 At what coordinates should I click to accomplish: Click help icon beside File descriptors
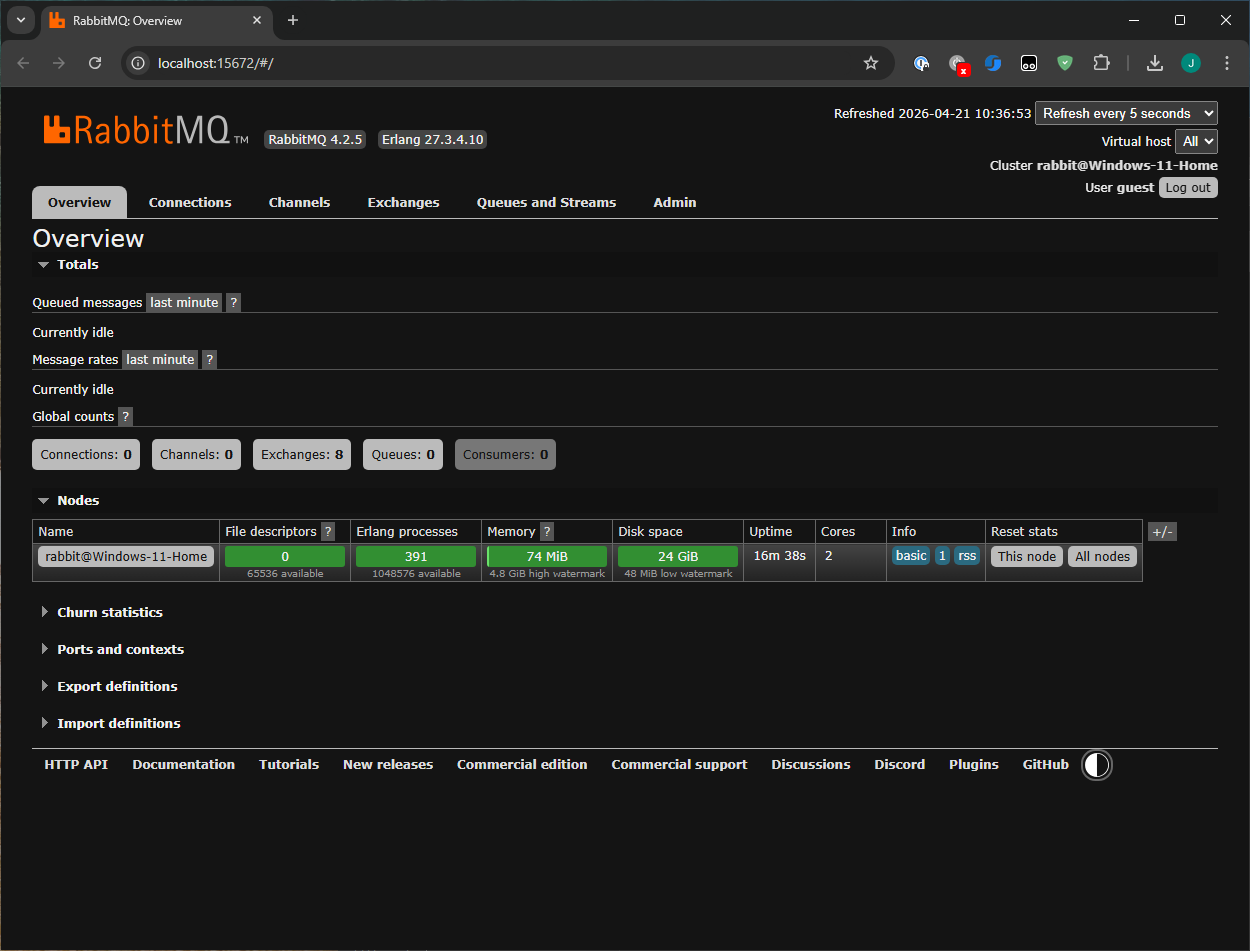coord(328,532)
